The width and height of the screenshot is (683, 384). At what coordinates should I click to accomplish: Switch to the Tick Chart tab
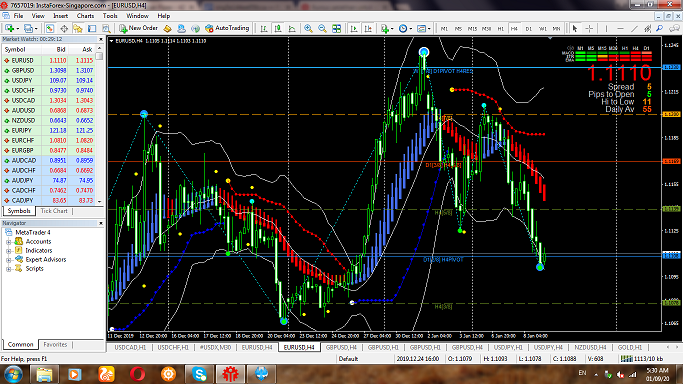coord(54,211)
